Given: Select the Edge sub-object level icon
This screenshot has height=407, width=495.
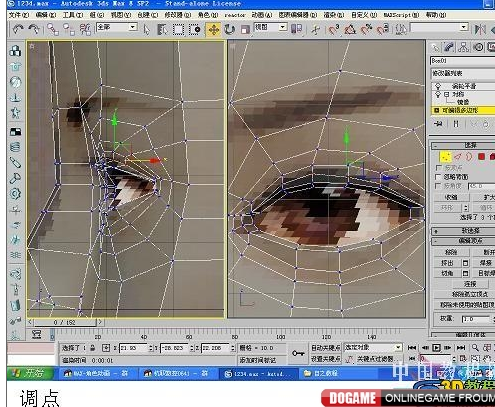Looking at the screenshot, I should pos(458,156).
